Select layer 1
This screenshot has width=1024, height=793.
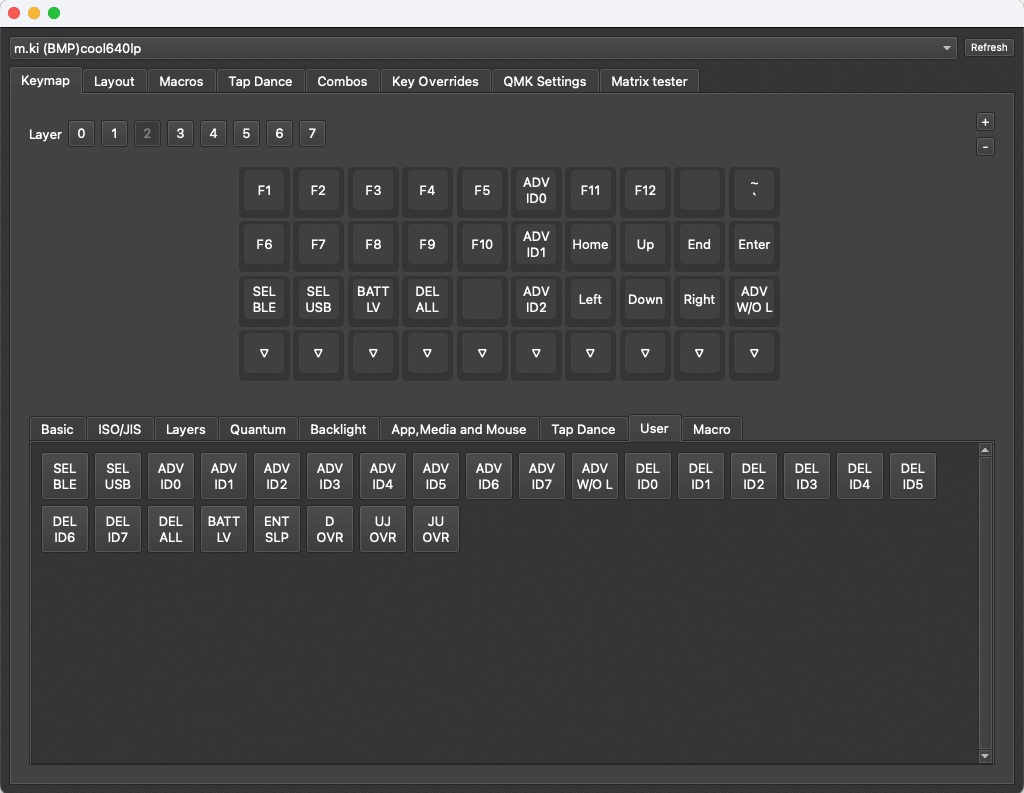[114, 134]
